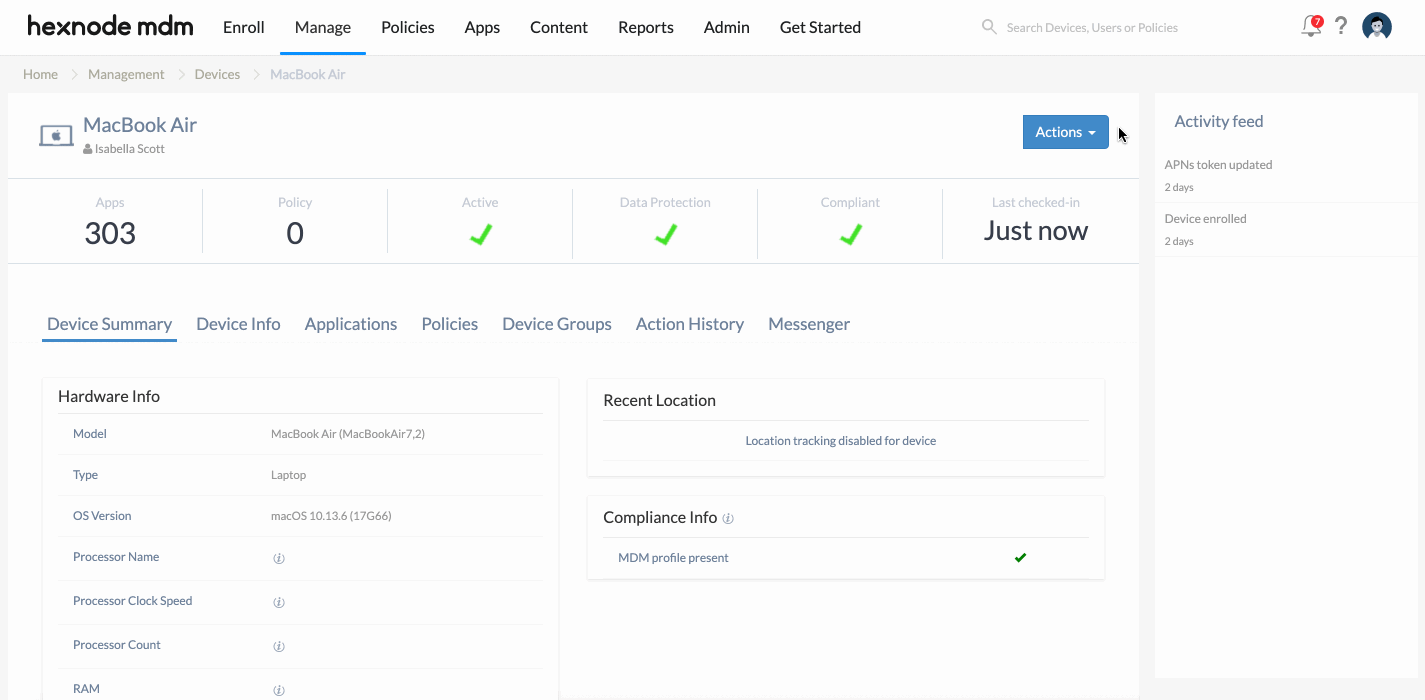Open the notifications bell icon
Image resolution: width=1425 pixels, height=700 pixels.
[x=1311, y=27]
